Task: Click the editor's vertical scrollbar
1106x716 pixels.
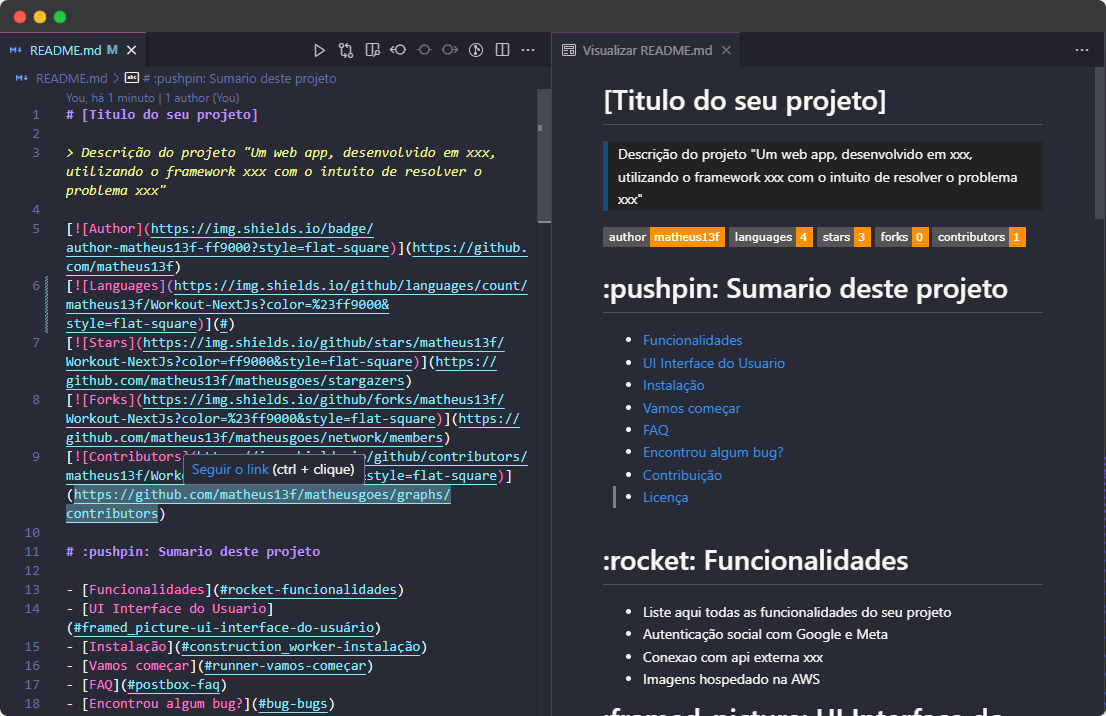Action: pos(543,155)
